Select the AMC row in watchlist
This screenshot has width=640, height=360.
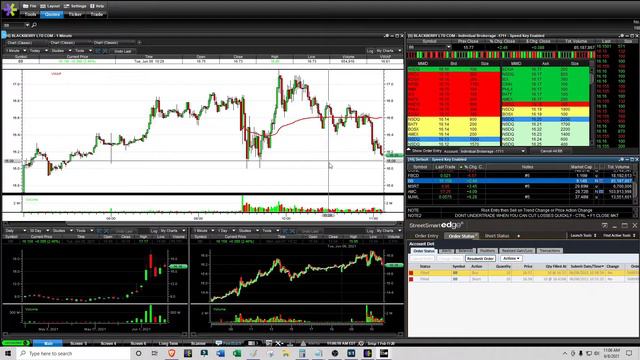520,191
